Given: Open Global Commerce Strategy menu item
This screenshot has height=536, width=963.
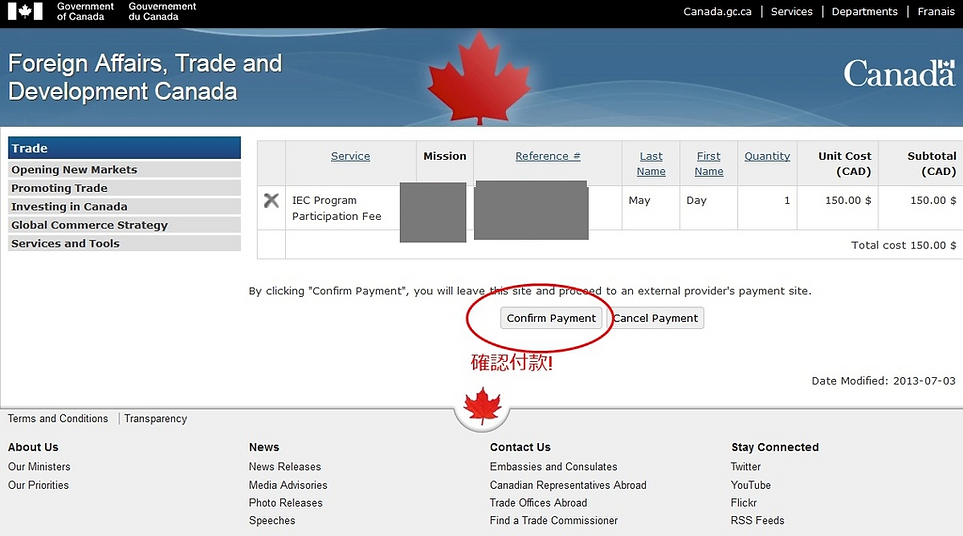Looking at the screenshot, I should [x=124, y=225].
